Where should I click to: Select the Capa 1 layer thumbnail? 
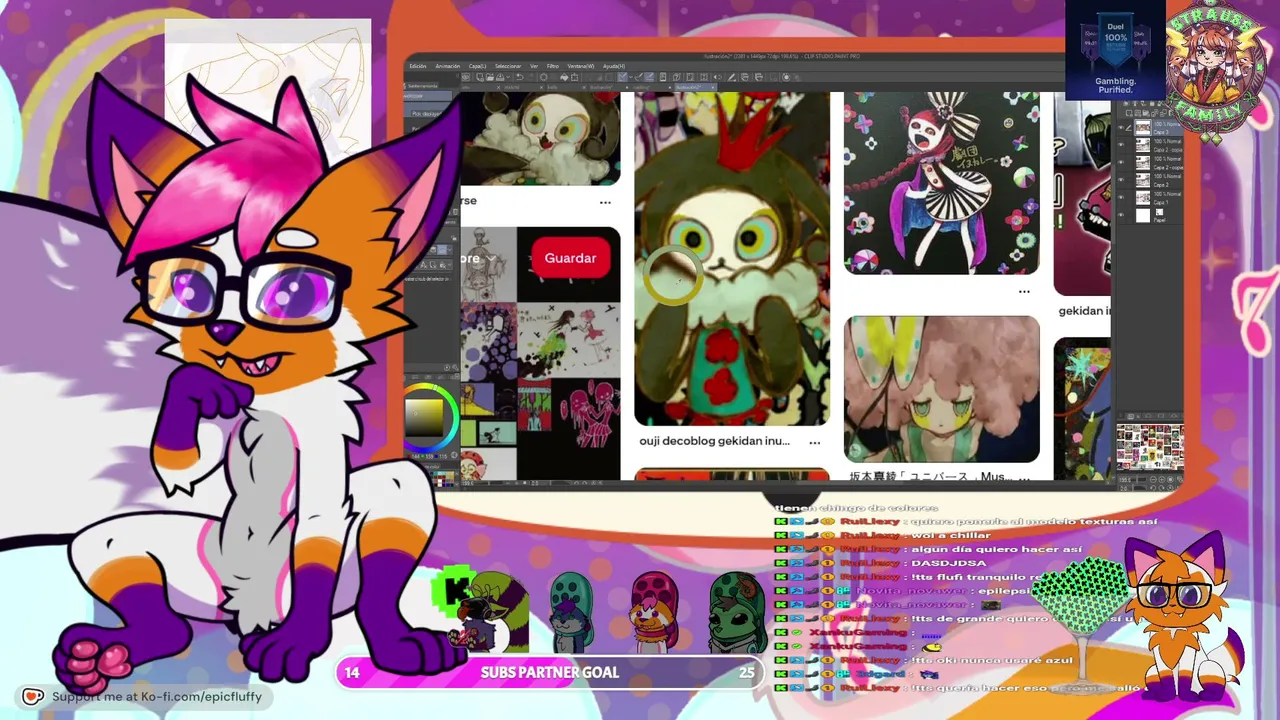pyautogui.click(x=1142, y=198)
